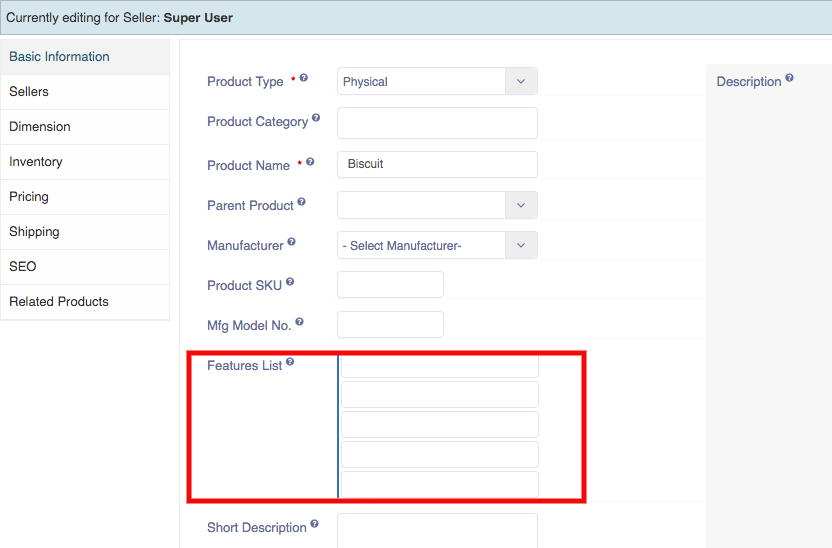Click help icon beside Short Description
832x548 pixels.
click(314, 524)
